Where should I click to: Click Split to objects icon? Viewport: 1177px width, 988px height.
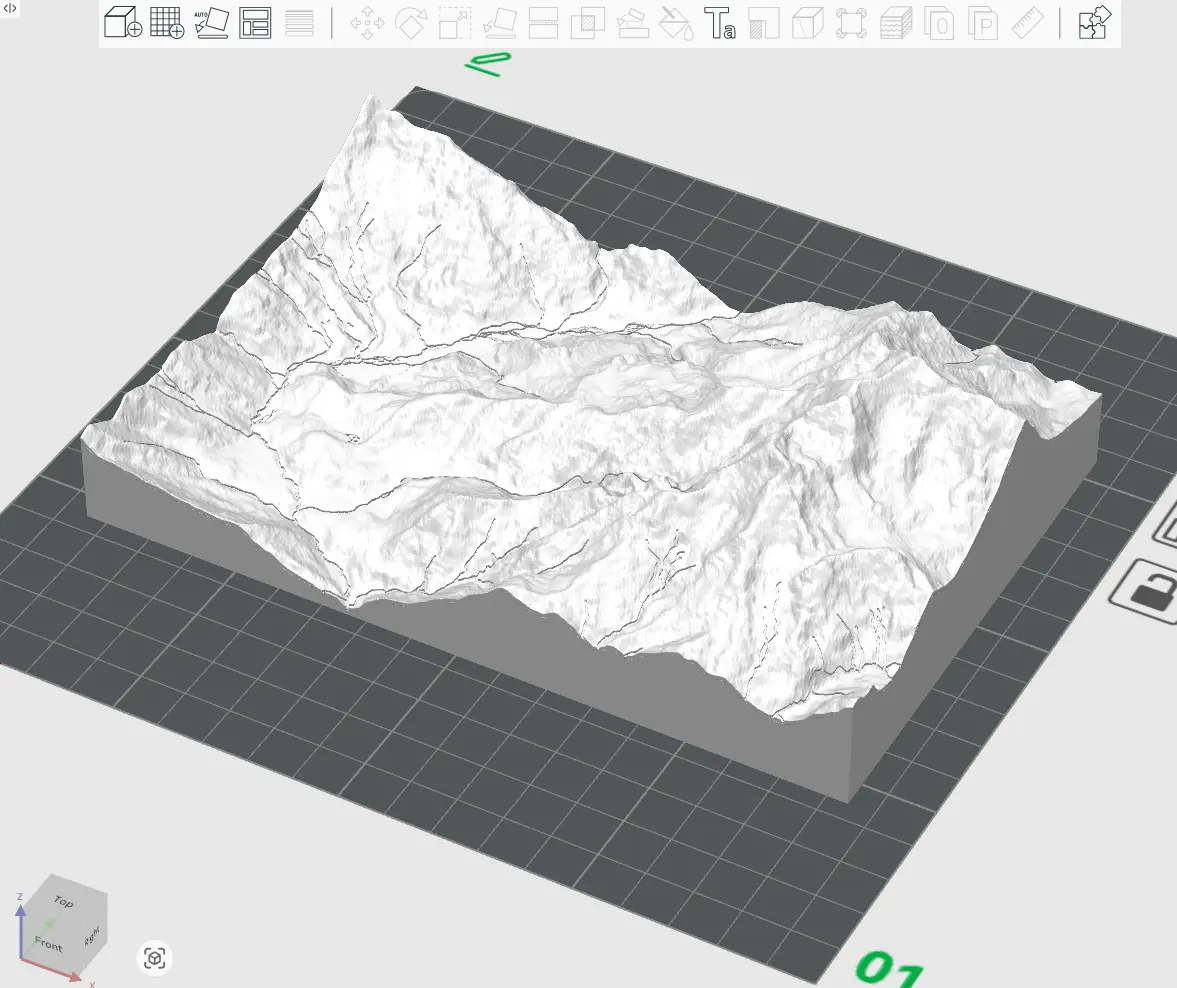pyautogui.click(x=939, y=23)
